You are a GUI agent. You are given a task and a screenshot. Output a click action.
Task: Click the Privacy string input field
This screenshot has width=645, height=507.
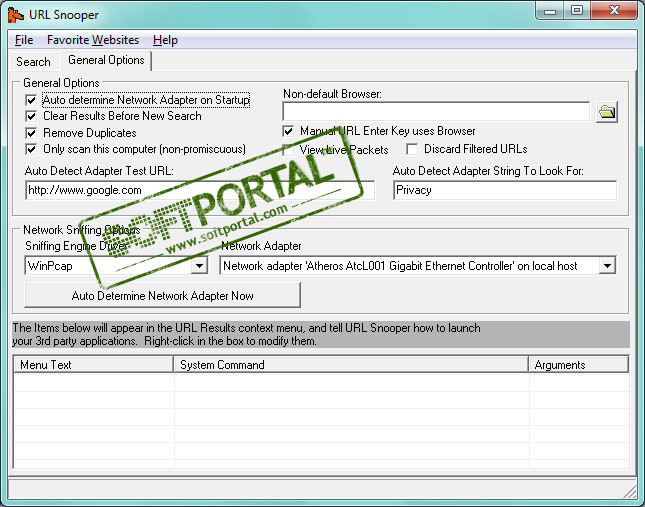coord(505,190)
